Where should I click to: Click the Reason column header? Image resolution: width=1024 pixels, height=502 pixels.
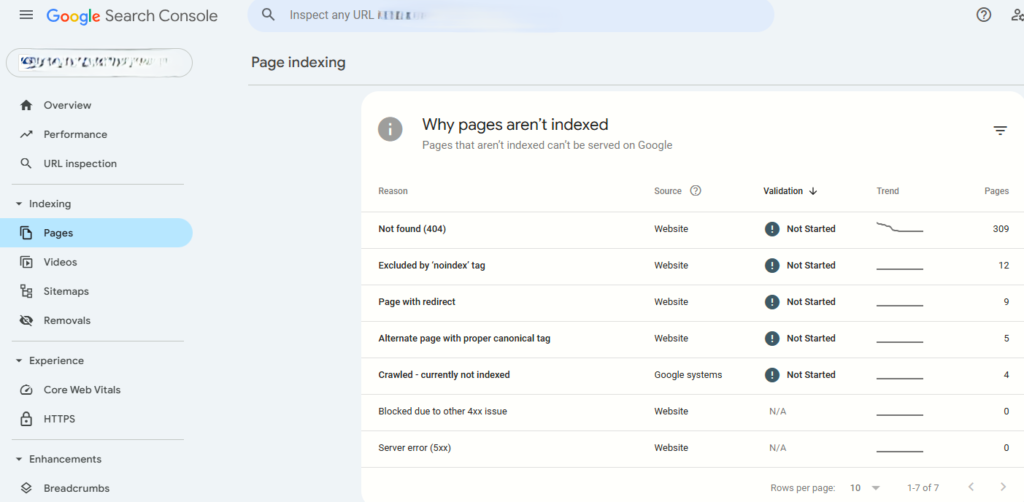click(x=392, y=191)
